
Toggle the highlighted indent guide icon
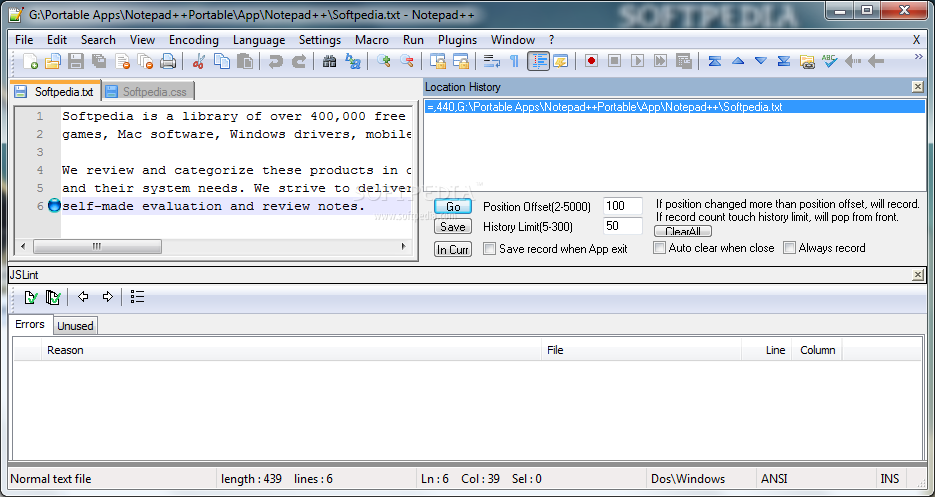coord(538,61)
